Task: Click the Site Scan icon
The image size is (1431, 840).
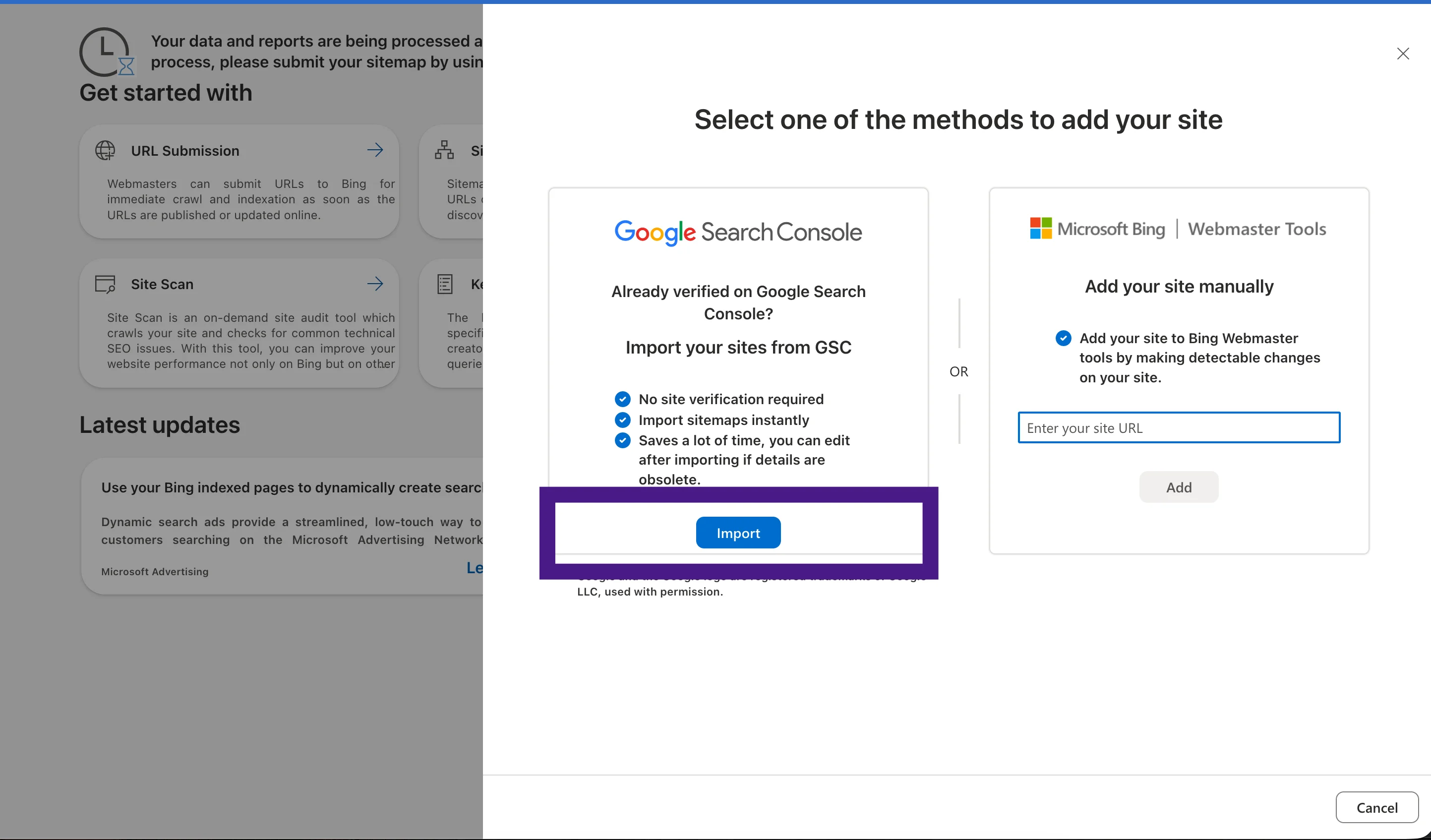Action: click(x=105, y=284)
